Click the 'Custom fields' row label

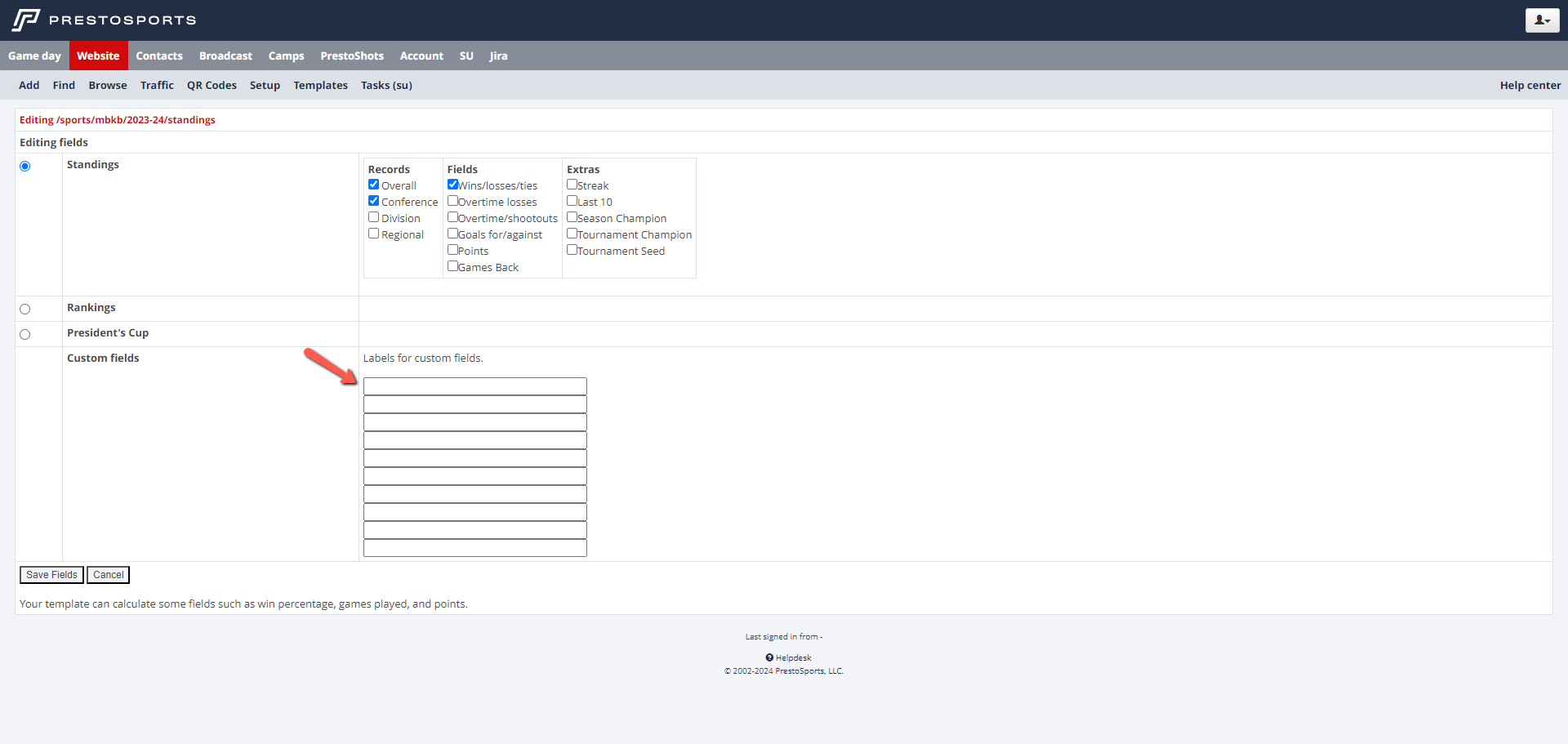(103, 359)
